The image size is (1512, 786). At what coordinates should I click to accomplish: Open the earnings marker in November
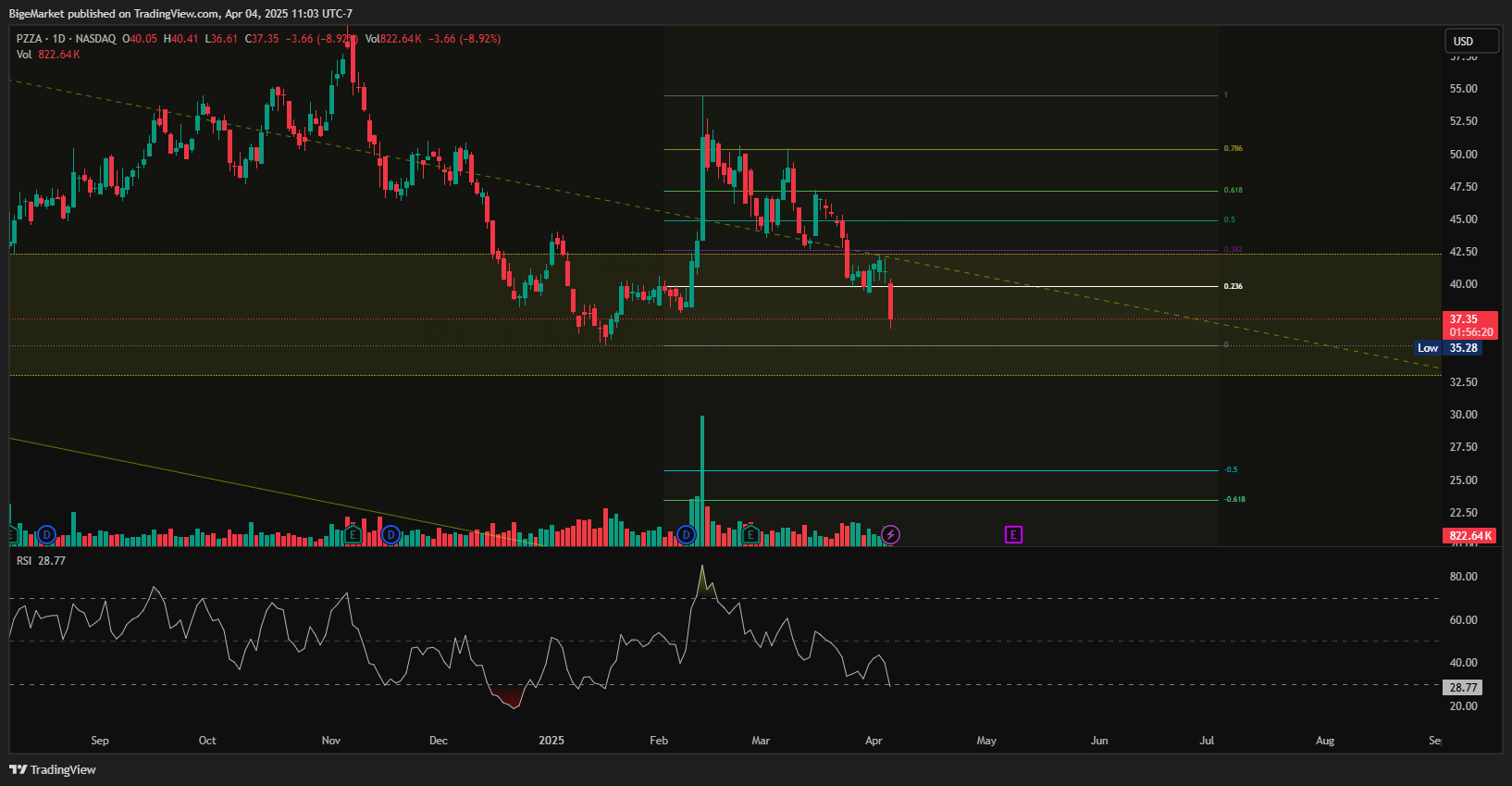pos(353,534)
